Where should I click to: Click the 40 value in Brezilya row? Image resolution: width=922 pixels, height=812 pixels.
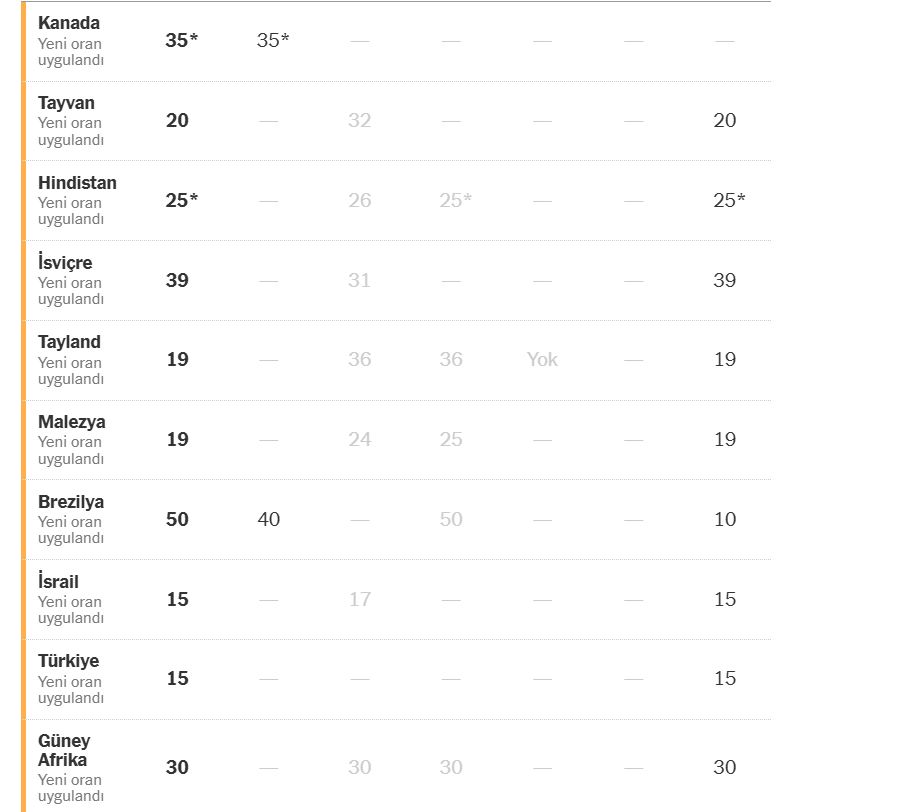268,520
